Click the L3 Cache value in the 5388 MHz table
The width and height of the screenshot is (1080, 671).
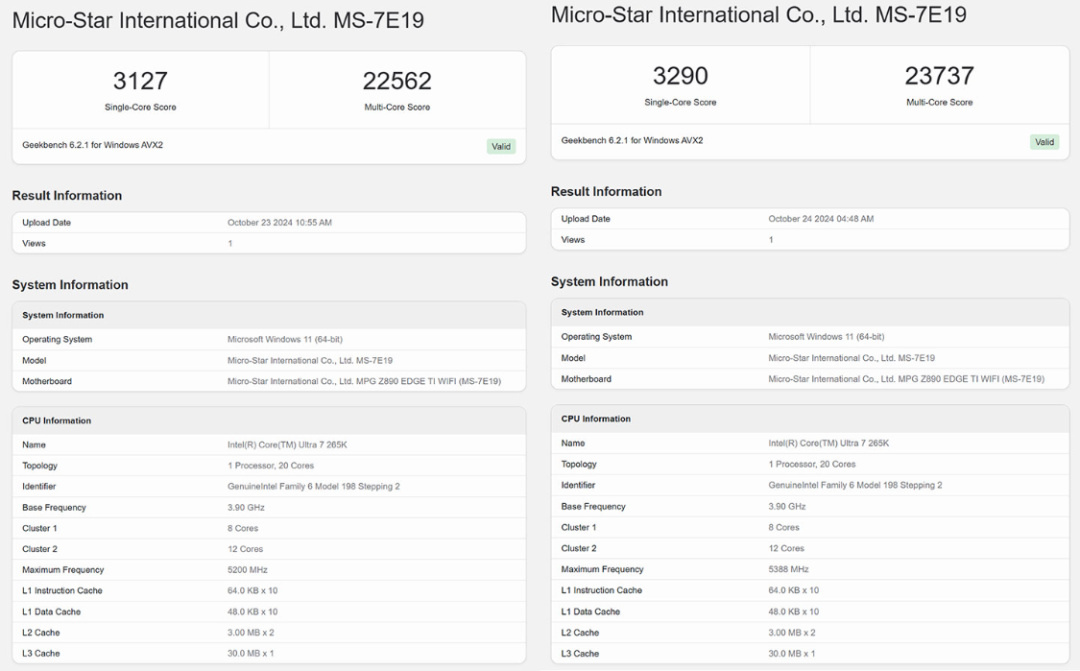click(792, 653)
